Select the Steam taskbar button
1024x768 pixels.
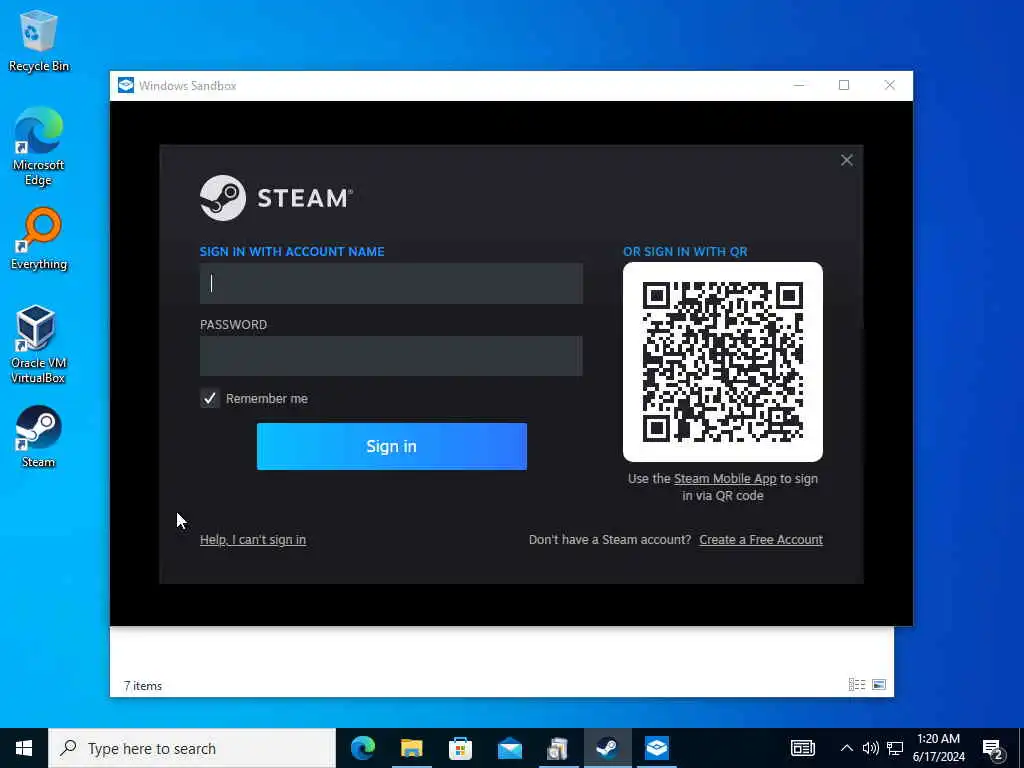607,748
